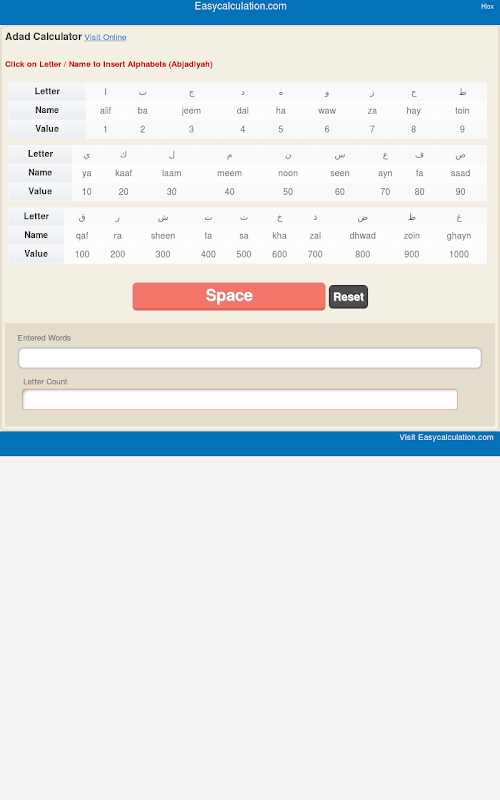Click the Reset button
Viewport: 500px width, 800px height.
(348, 297)
